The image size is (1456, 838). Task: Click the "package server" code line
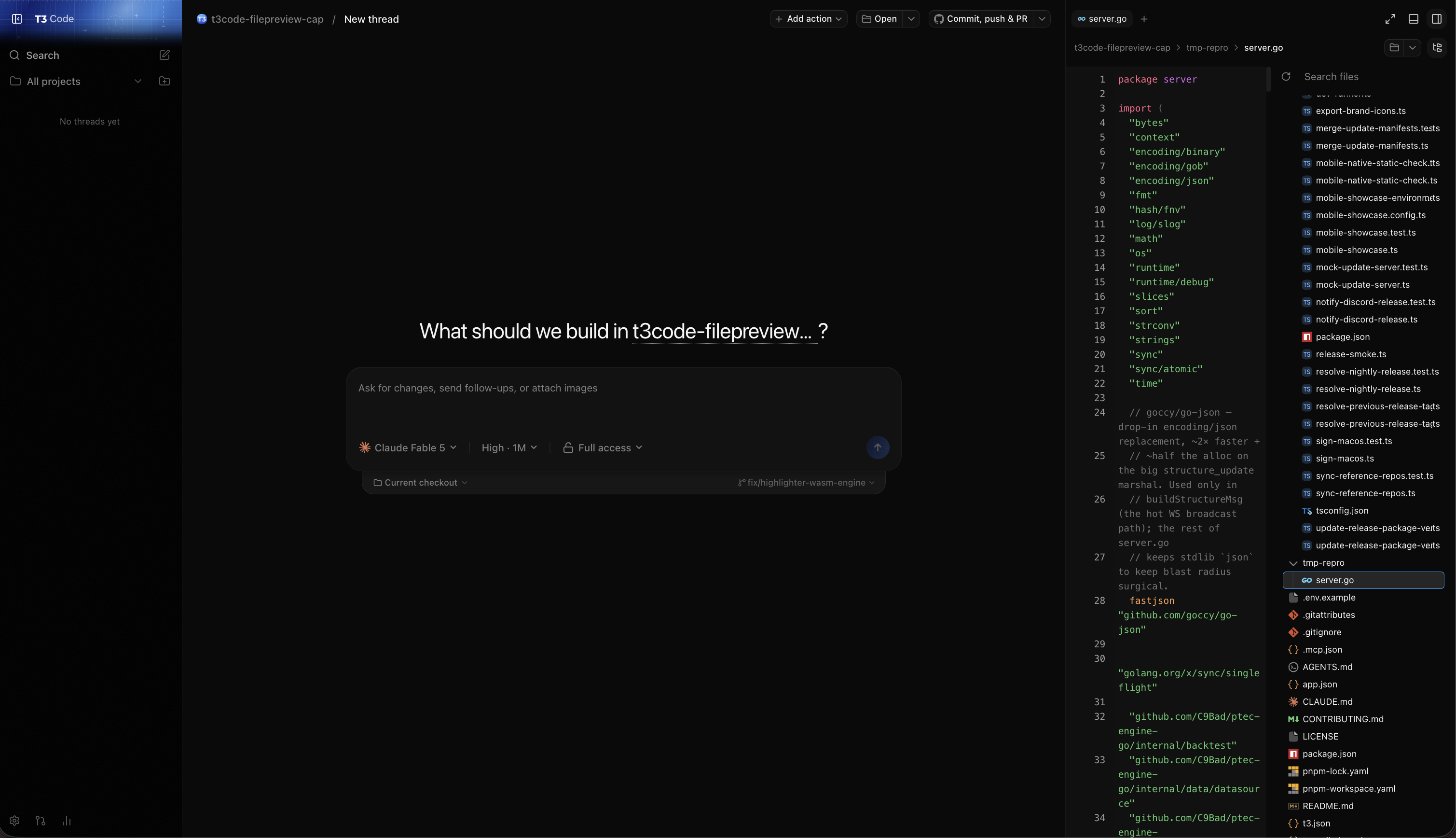pyautogui.click(x=1157, y=80)
